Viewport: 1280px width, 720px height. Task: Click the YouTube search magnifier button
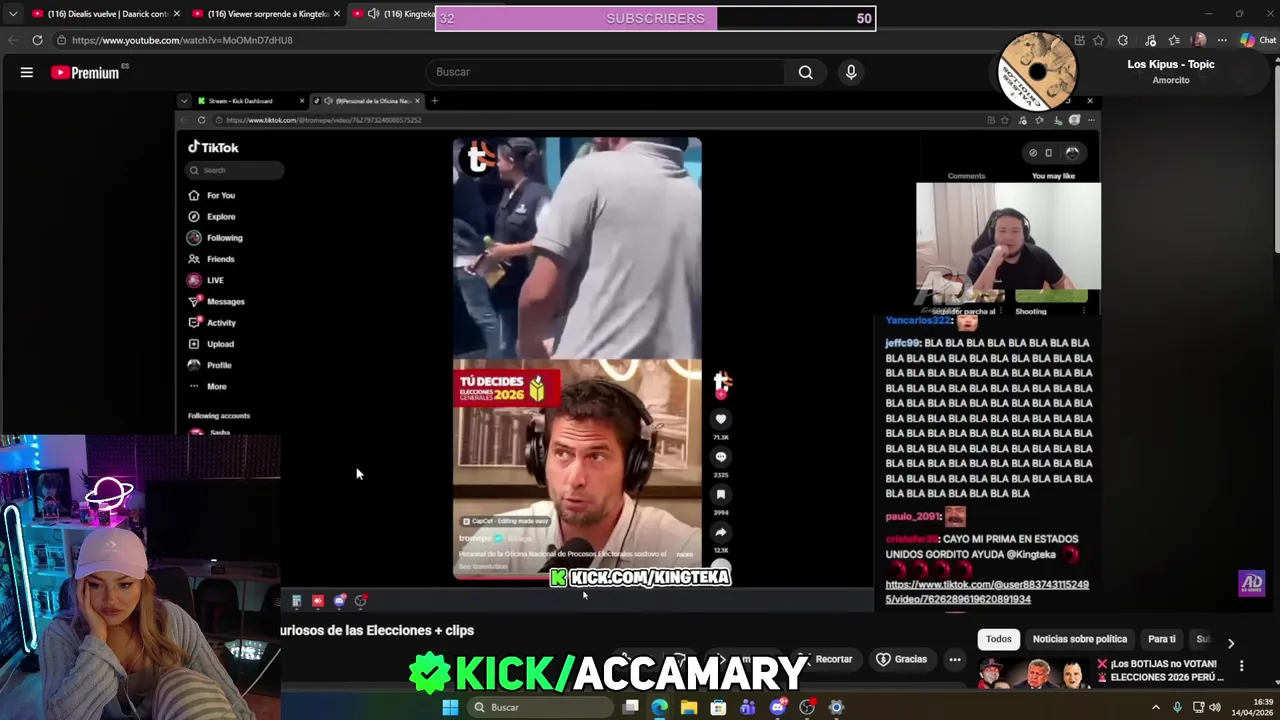point(805,72)
